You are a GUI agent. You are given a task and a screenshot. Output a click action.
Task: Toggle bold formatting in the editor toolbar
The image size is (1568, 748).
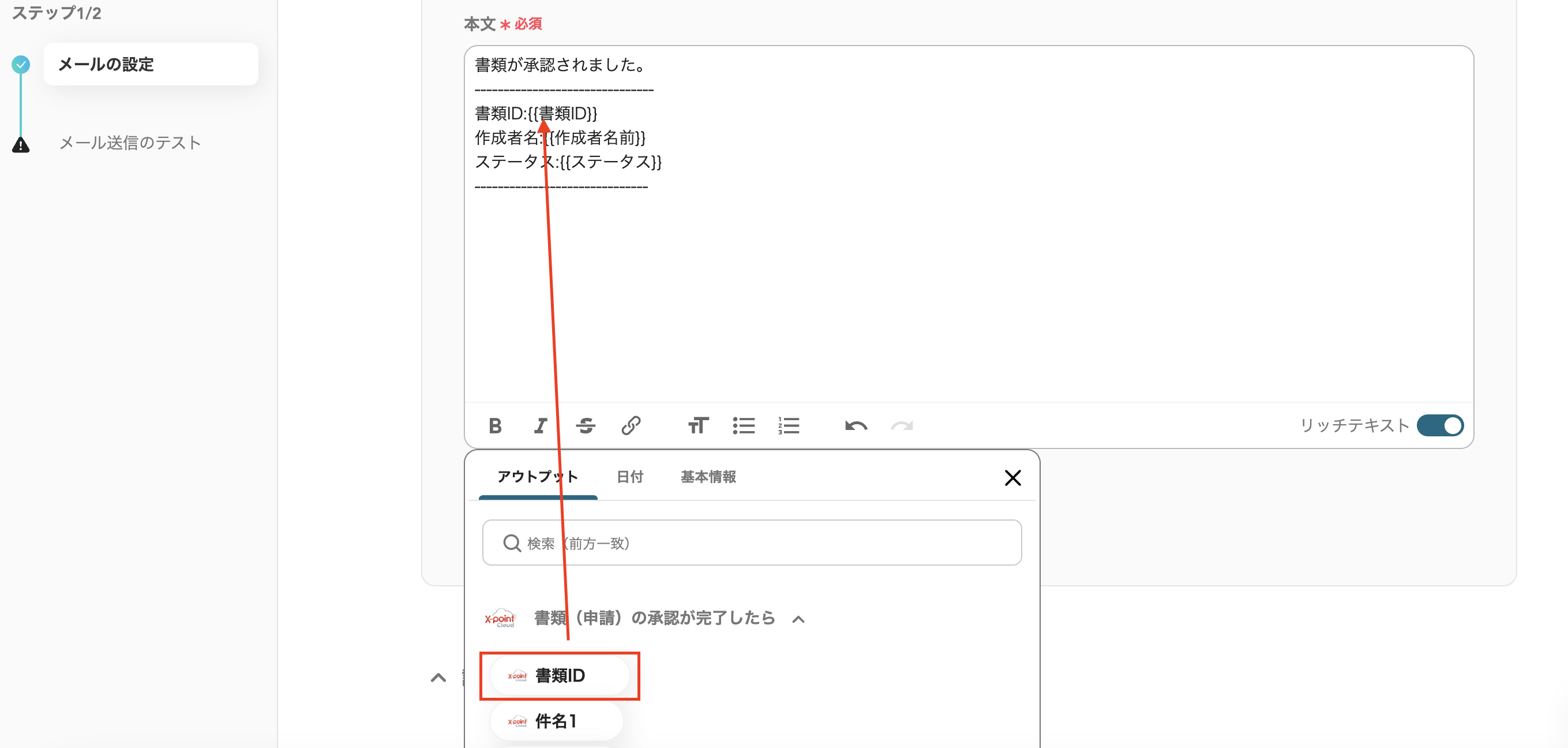coord(495,425)
